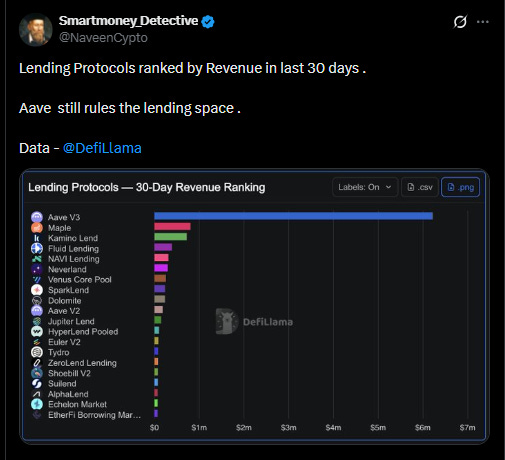The width and height of the screenshot is (505, 460).
Task: Click the Suilend protocol icon
Action: coord(37,384)
